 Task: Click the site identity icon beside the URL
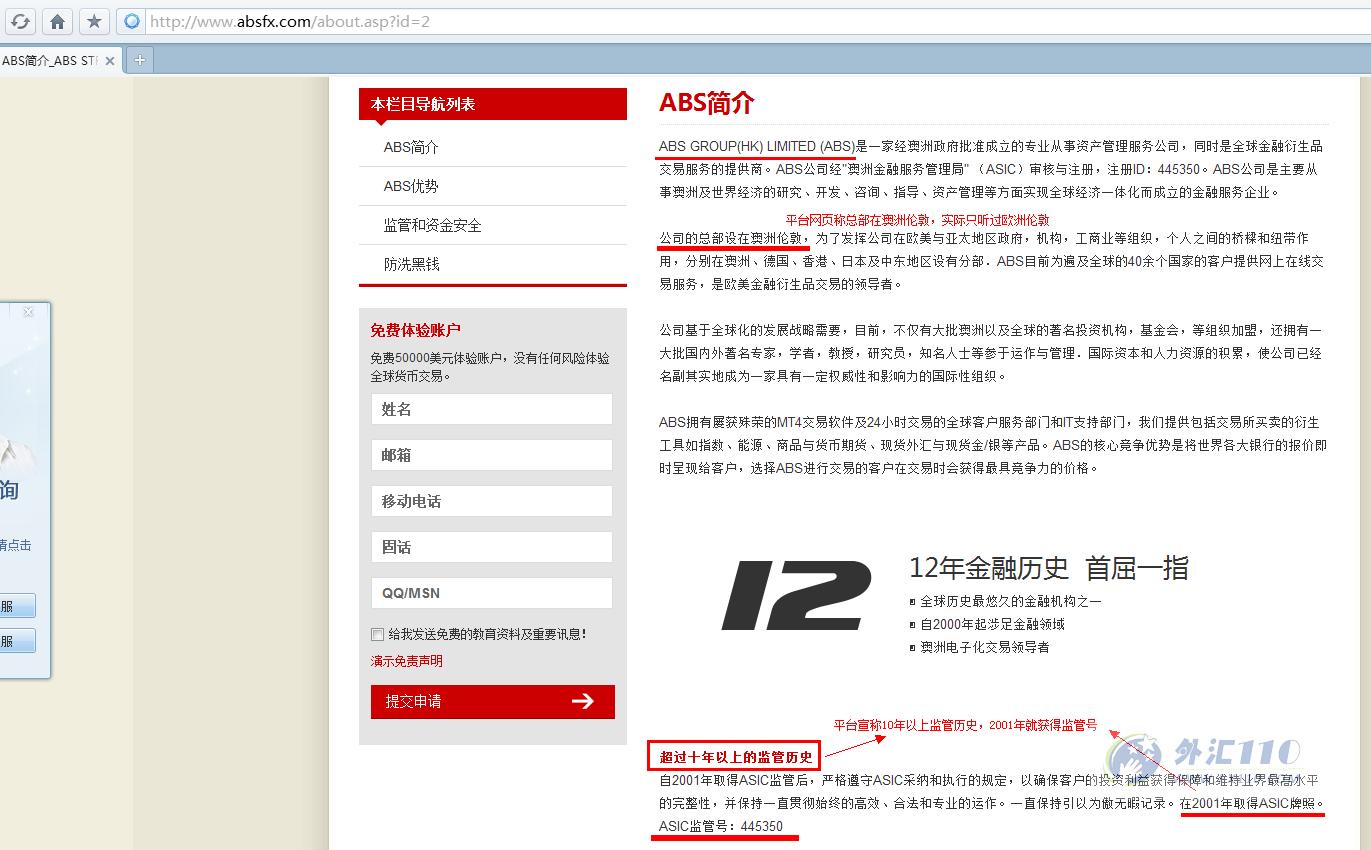point(131,21)
